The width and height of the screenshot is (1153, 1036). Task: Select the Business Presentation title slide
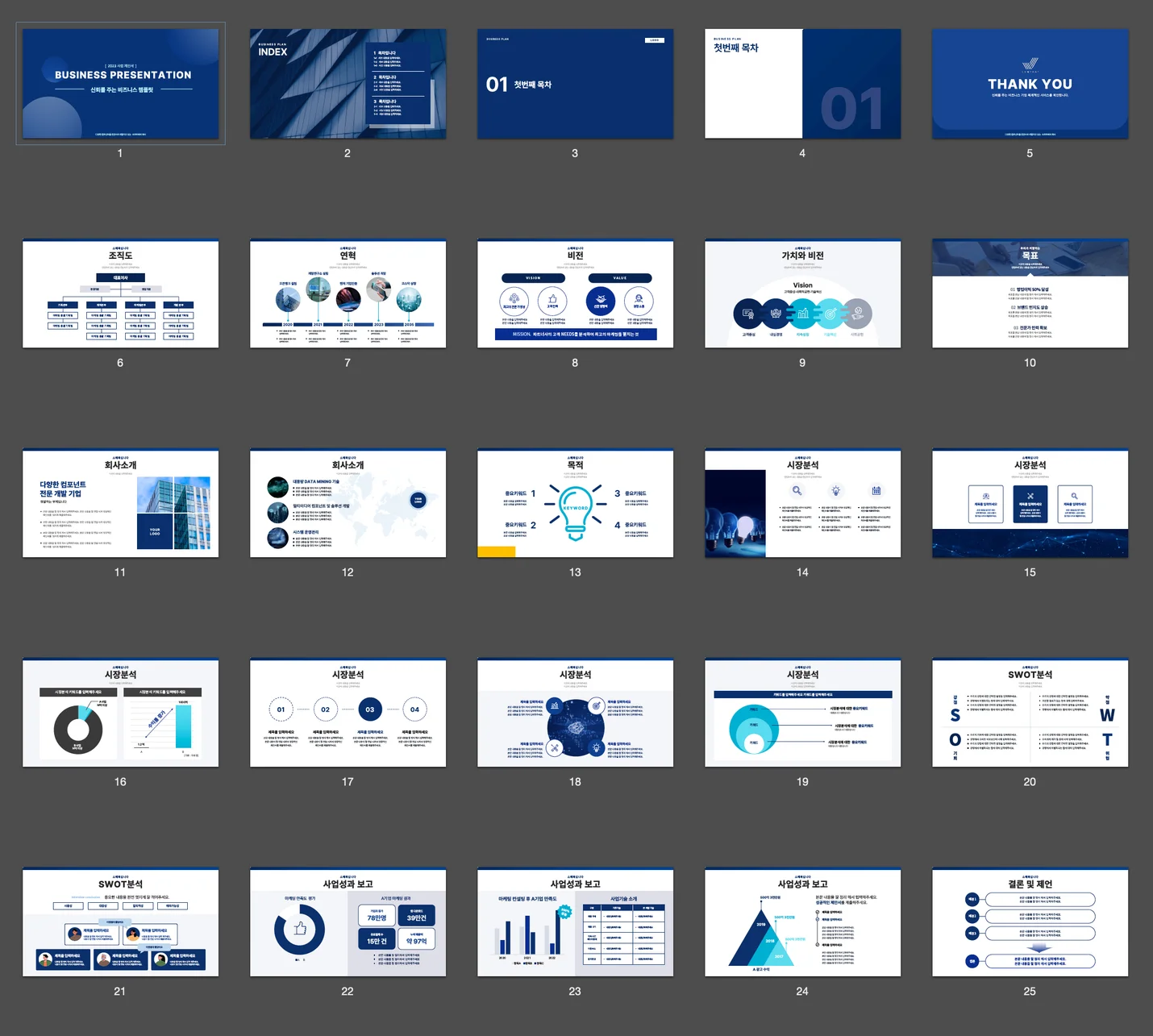(120, 84)
